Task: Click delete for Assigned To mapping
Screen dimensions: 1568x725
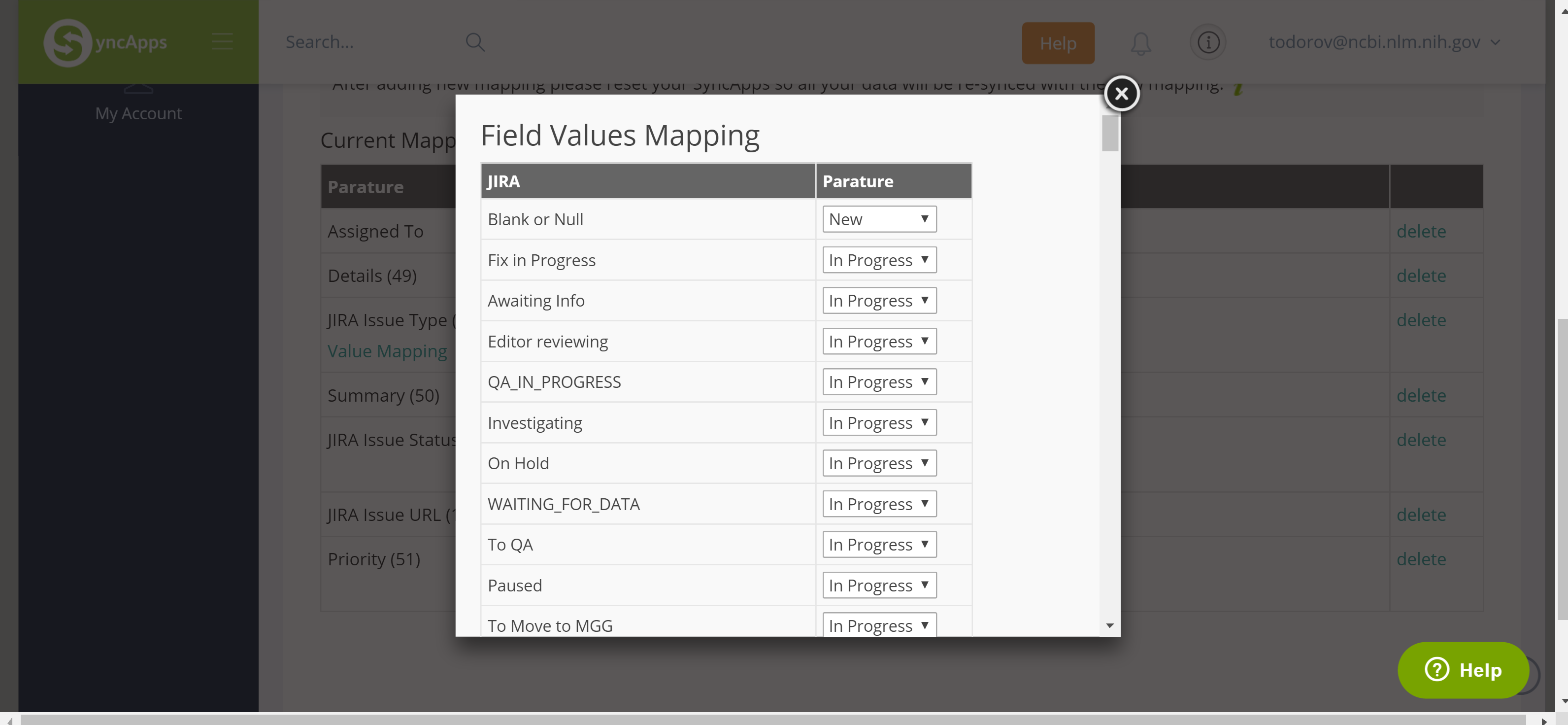Action: pyautogui.click(x=1421, y=231)
